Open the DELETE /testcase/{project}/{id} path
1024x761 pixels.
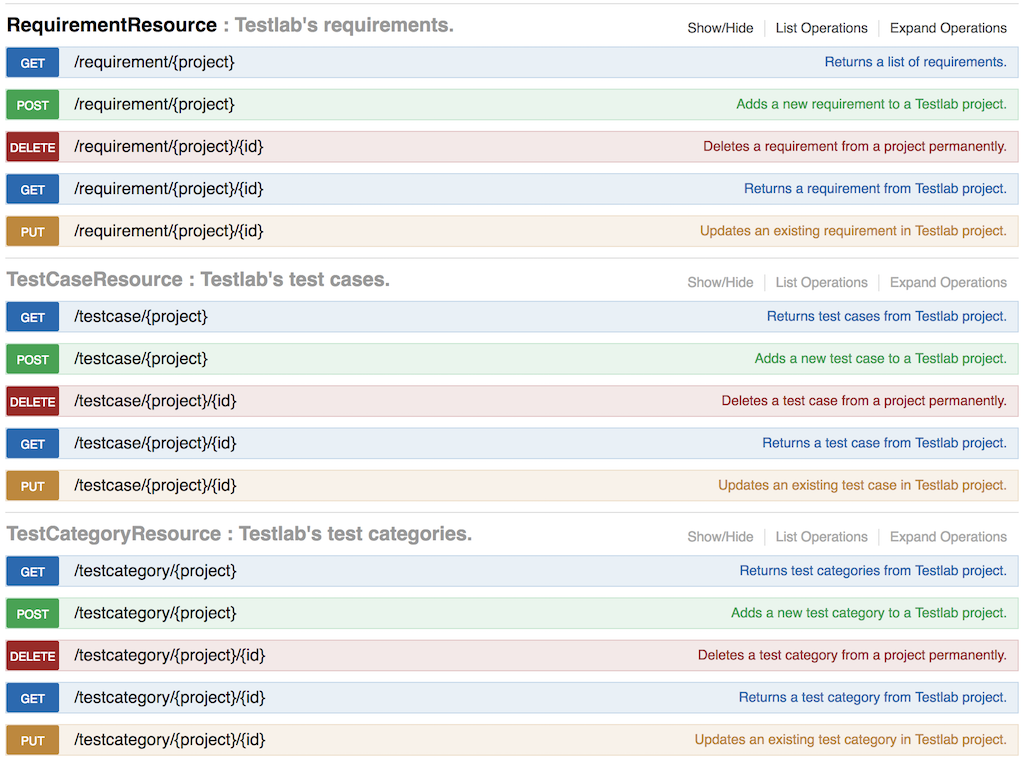coord(155,401)
